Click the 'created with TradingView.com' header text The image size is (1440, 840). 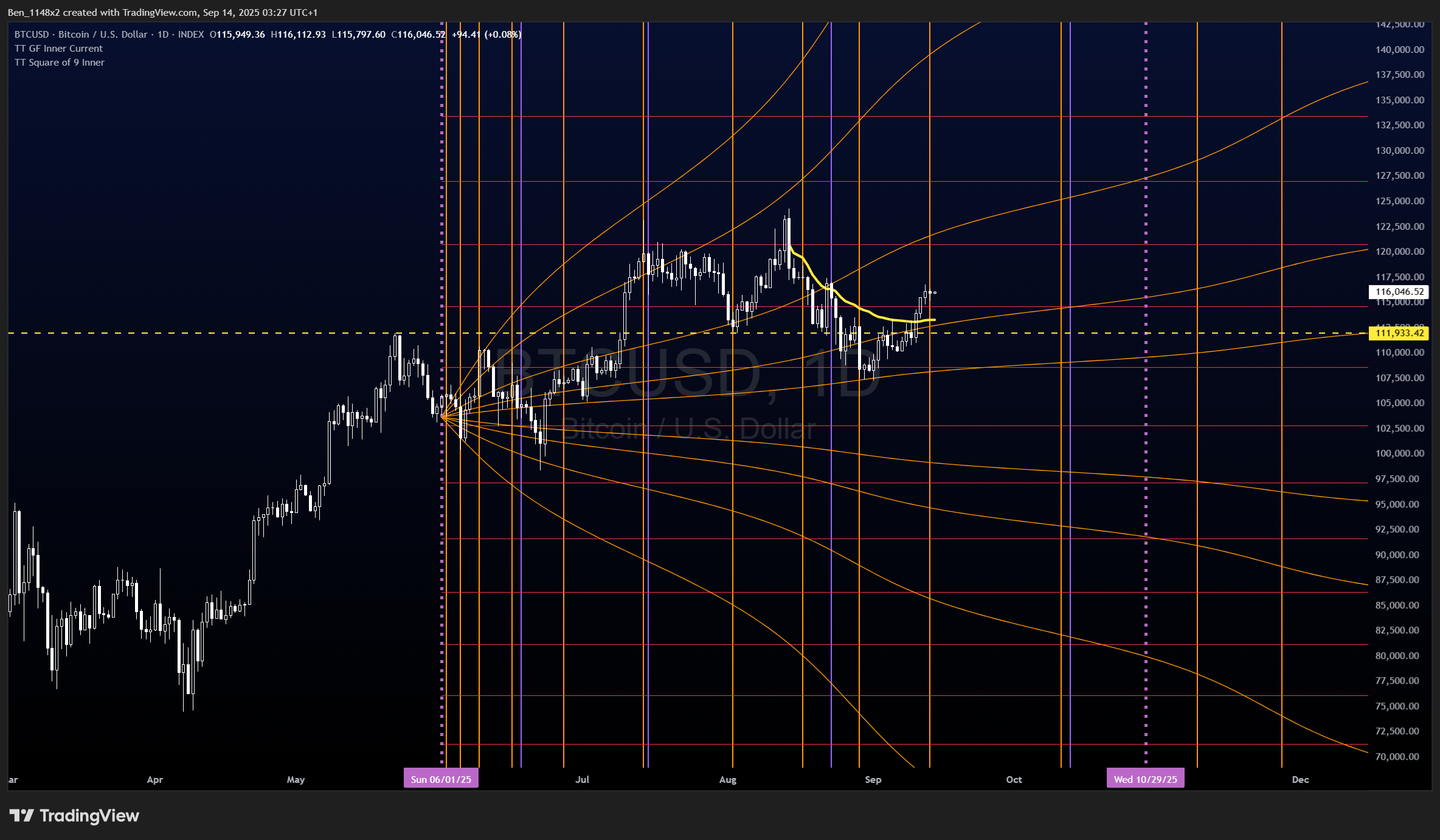(x=130, y=12)
